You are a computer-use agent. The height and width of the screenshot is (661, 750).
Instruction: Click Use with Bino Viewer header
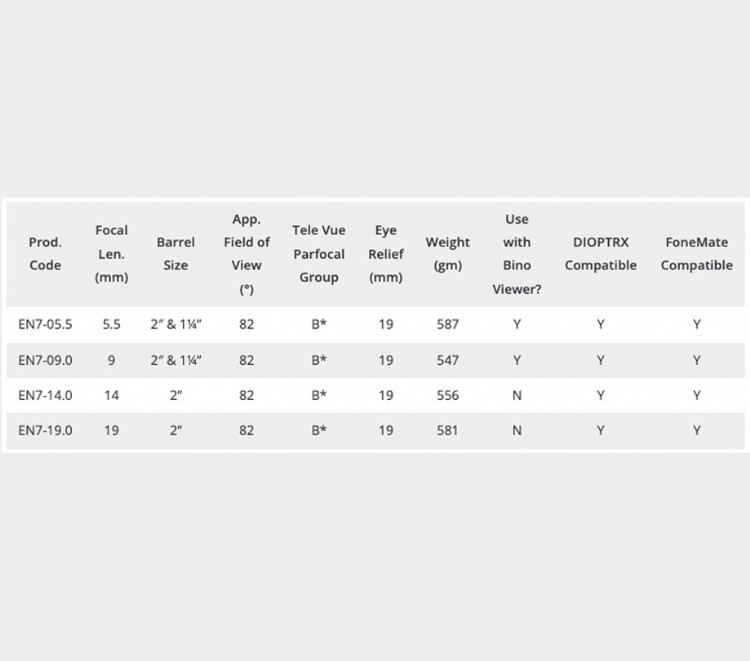tap(517, 254)
